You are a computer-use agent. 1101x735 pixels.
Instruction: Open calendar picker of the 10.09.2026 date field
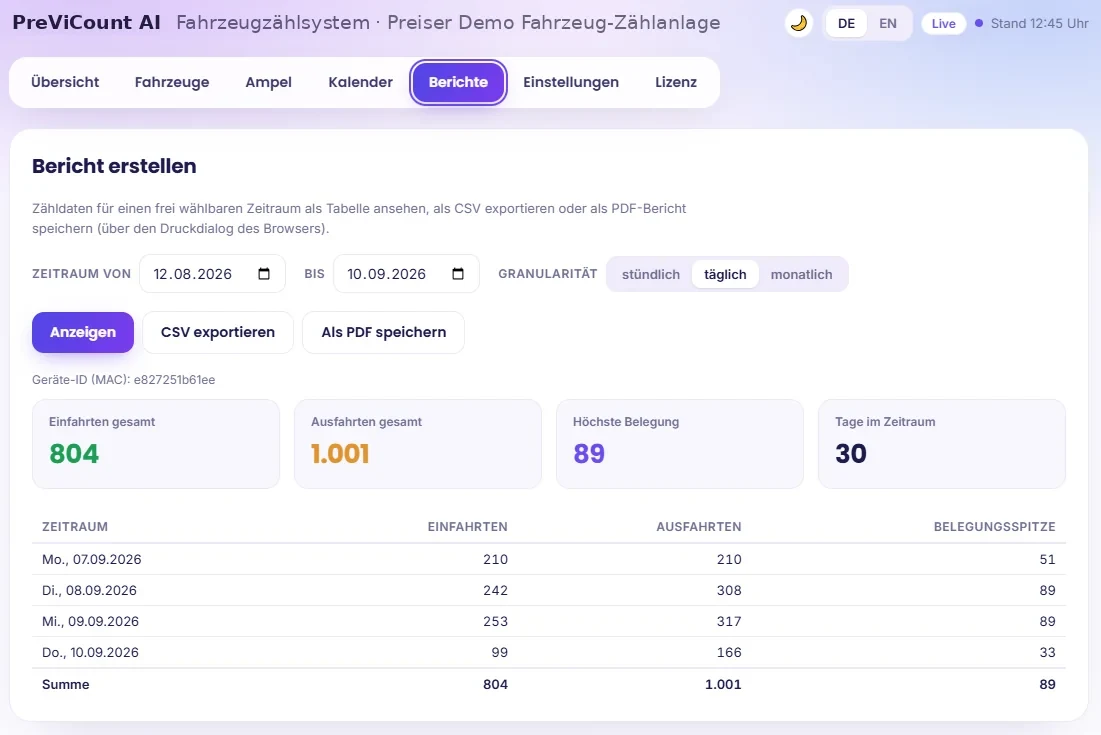pos(458,274)
